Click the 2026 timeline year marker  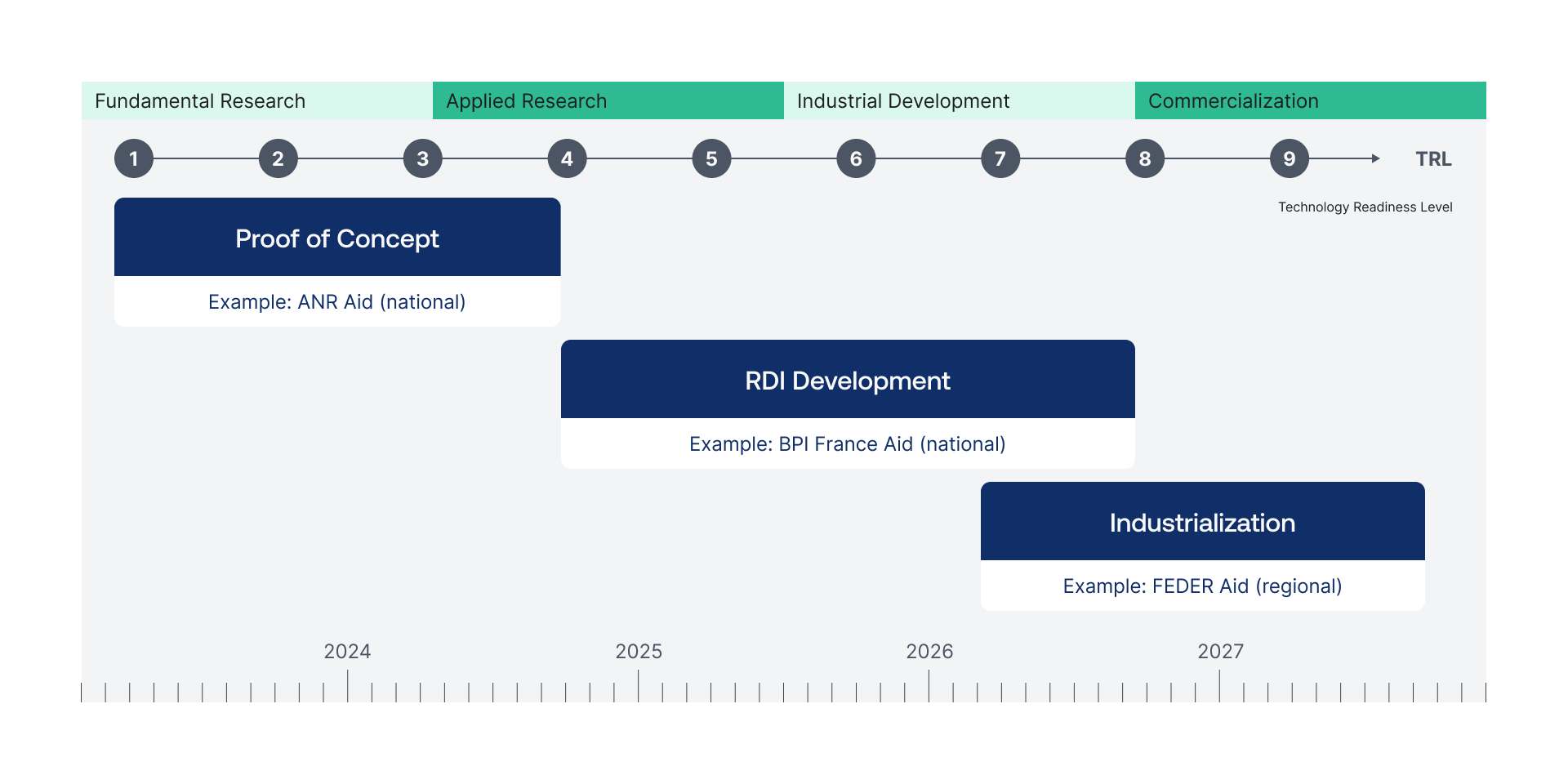point(929,652)
